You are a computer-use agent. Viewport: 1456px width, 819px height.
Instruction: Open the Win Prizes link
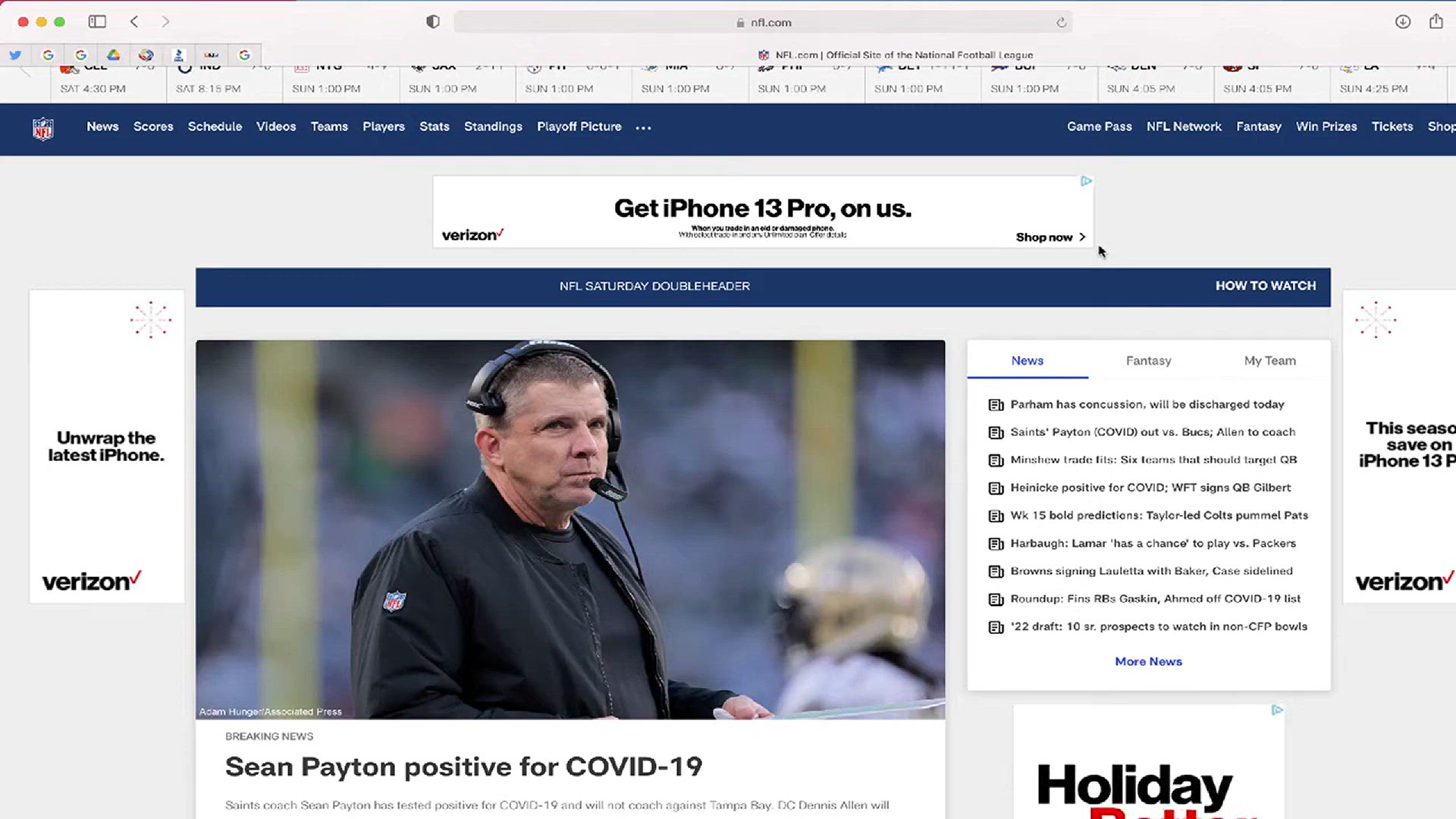click(1326, 127)
